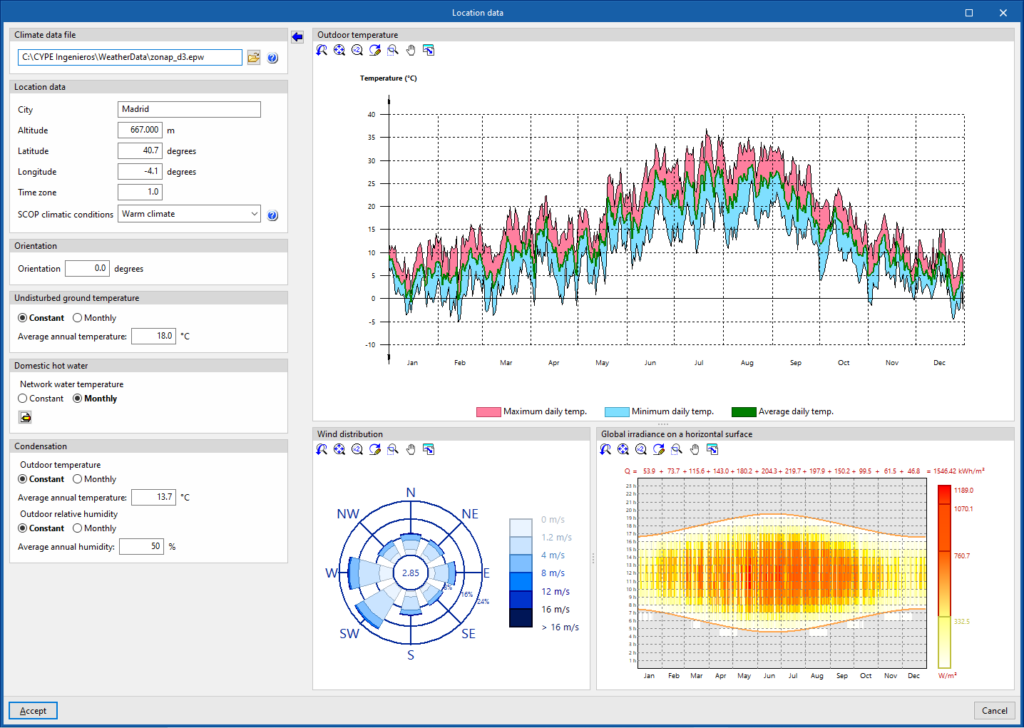Select Monthly for condensation outdoor temperature
The height and width of the screenshot is (728, 1024).
coord(79,479)
